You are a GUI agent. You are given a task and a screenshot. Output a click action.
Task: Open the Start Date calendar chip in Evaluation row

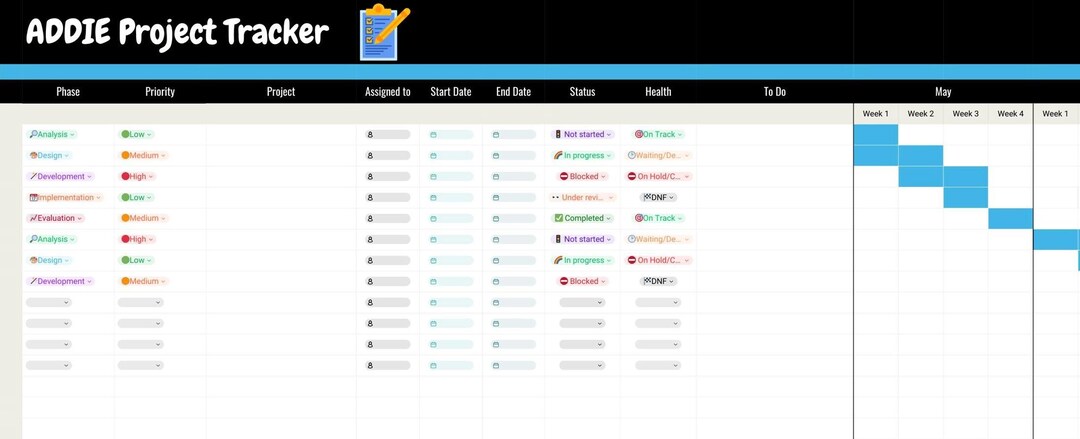tap(450, 218)
